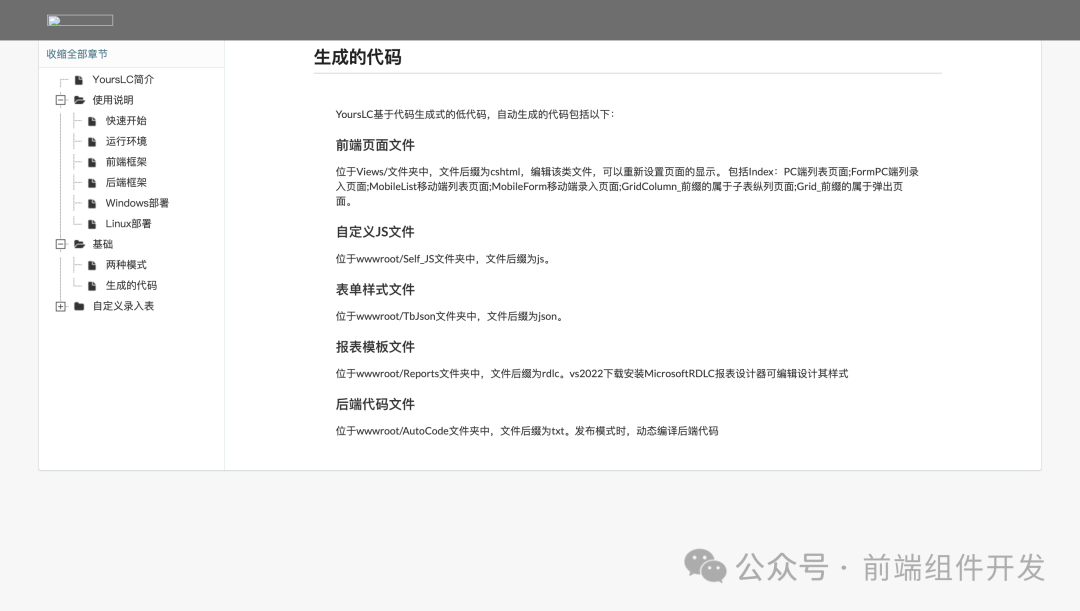Click the document icon beside 生成的代码
The width and height of the screenshot is (1080, 611).
point(92,285)
